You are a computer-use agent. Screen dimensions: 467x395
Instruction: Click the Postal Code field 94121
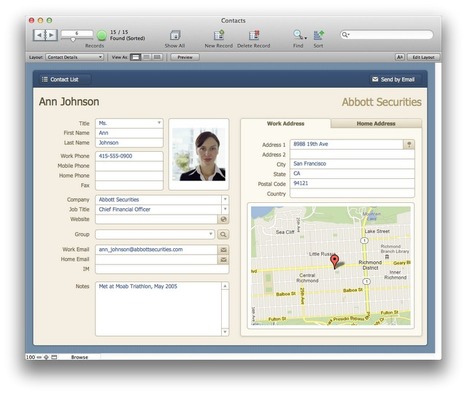pos(352,183)
